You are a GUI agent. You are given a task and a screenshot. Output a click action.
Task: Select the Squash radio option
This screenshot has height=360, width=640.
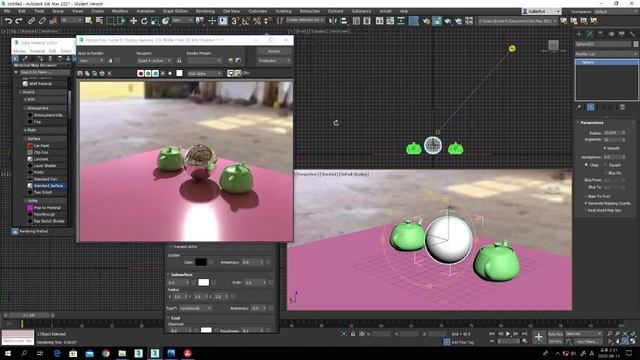pyautogui.click(x=605, y=165)
